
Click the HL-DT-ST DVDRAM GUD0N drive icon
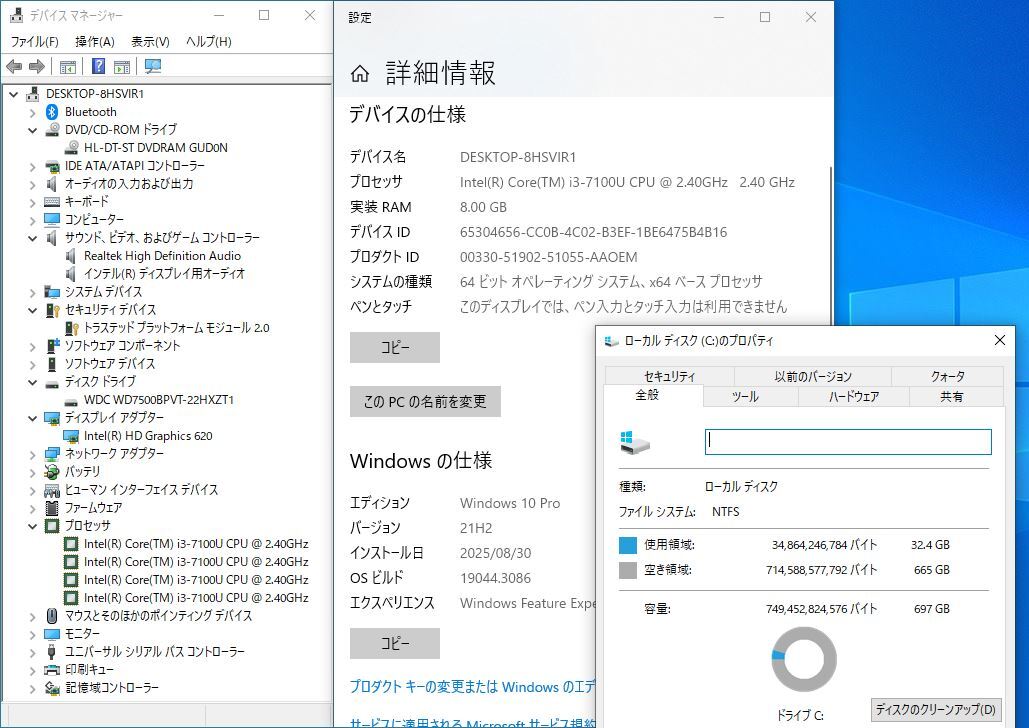[x=72, y=148]
